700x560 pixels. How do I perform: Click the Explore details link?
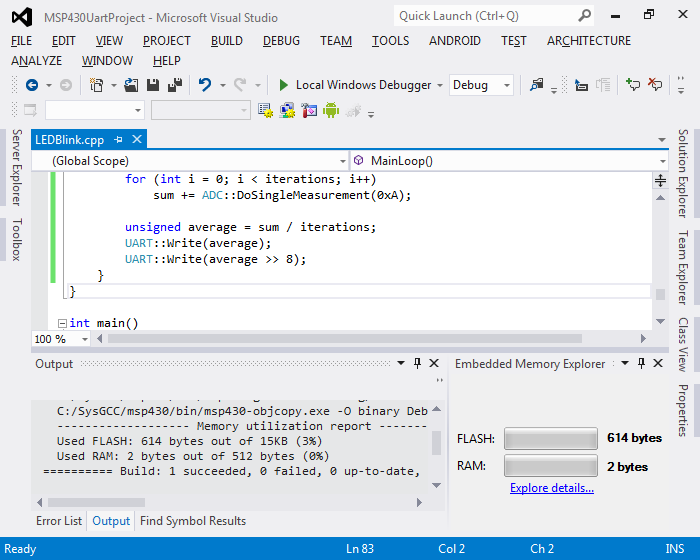tap(551, 488)
